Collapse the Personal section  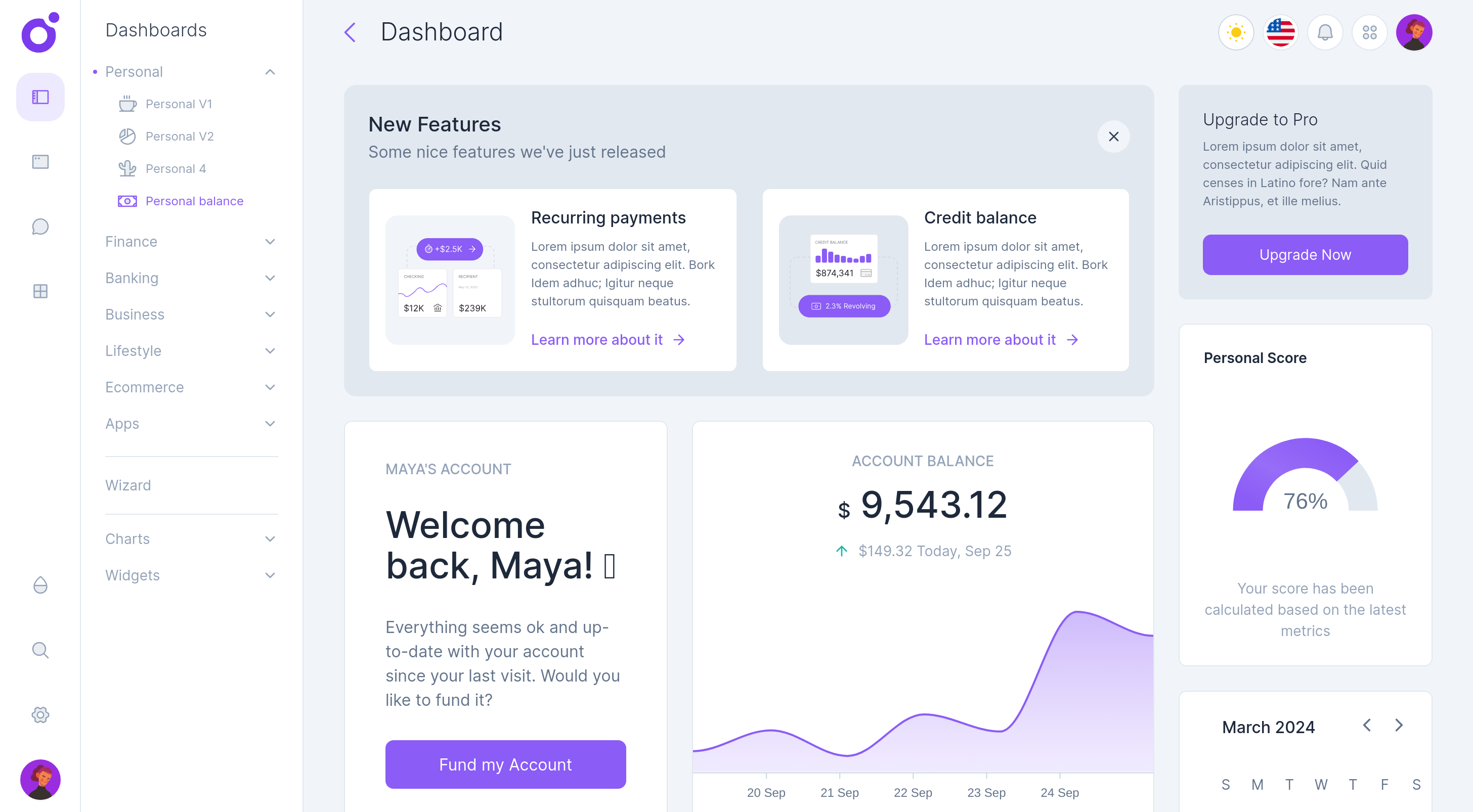[270, 72]
